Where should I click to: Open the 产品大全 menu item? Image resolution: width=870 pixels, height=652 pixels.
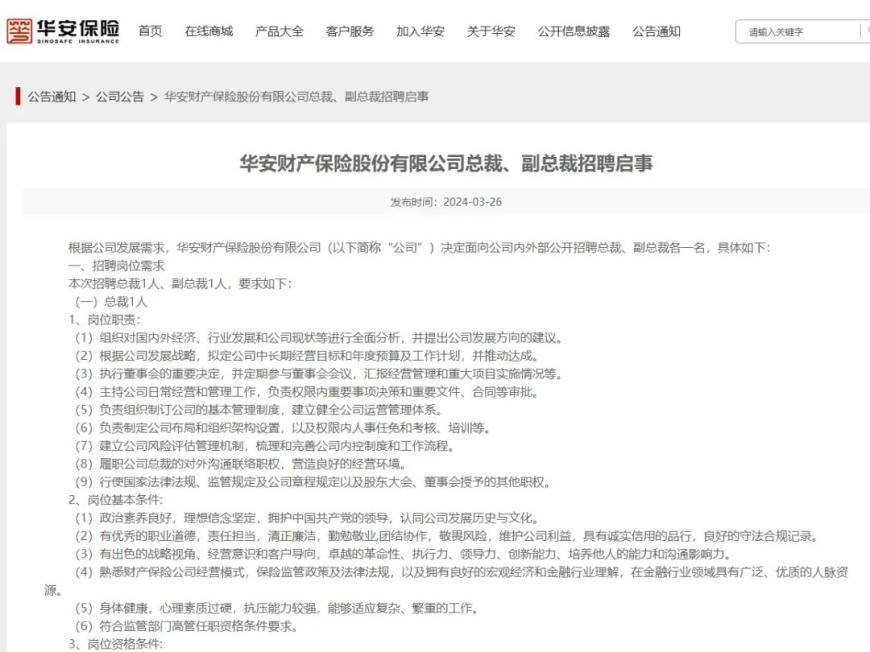pyautogui.click(x=279, y=31)
